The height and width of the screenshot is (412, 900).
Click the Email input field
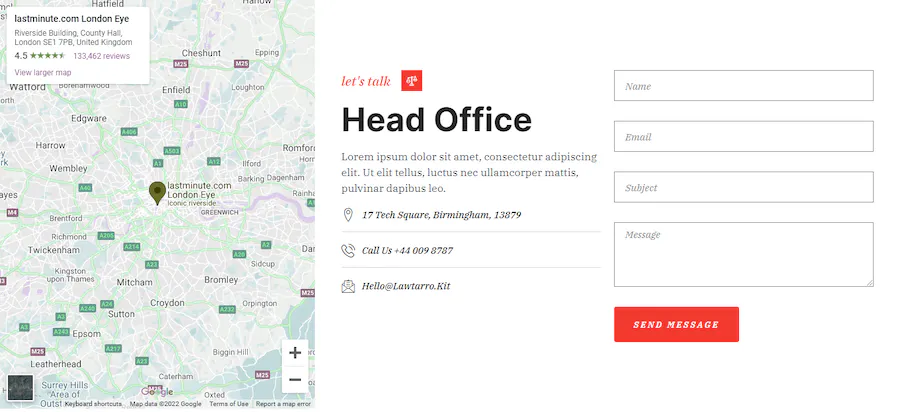743,137
